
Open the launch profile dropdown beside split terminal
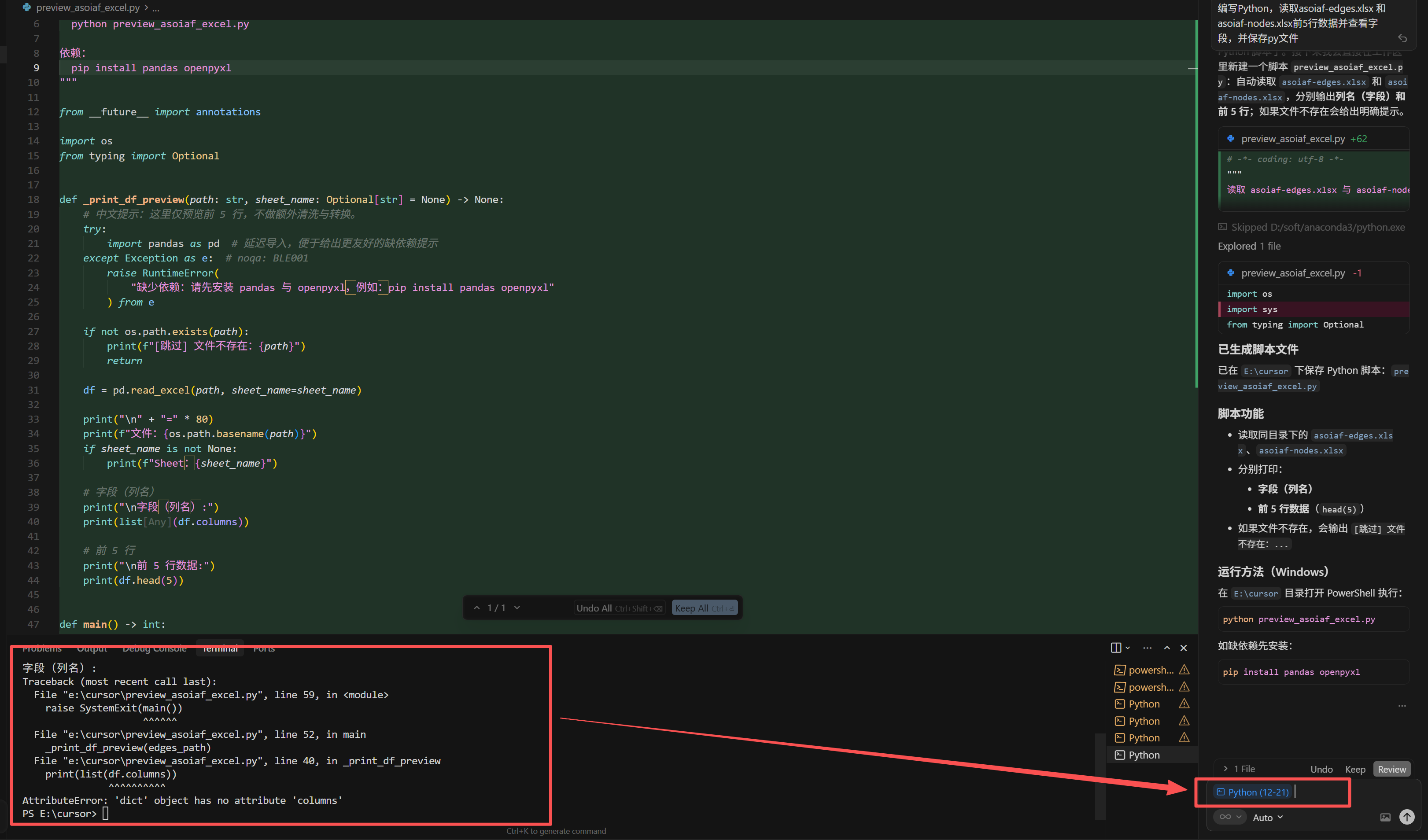pyautogui.click(x=1128, y=648)
